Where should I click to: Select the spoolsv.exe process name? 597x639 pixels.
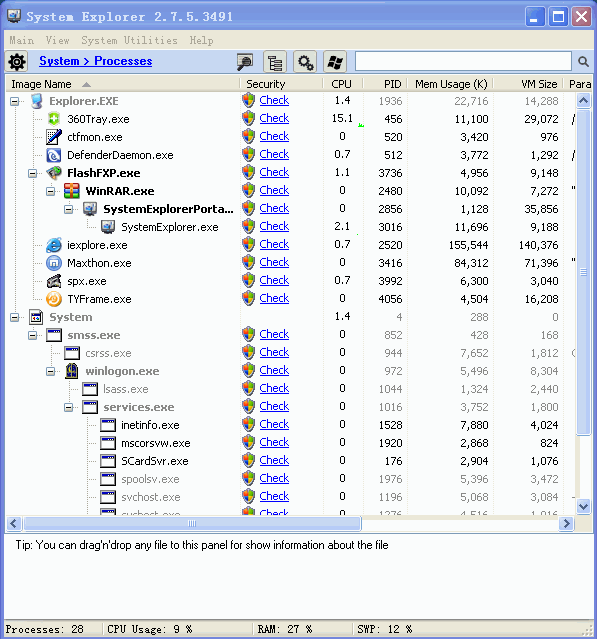pyautogui.click(x=150, y=479)
